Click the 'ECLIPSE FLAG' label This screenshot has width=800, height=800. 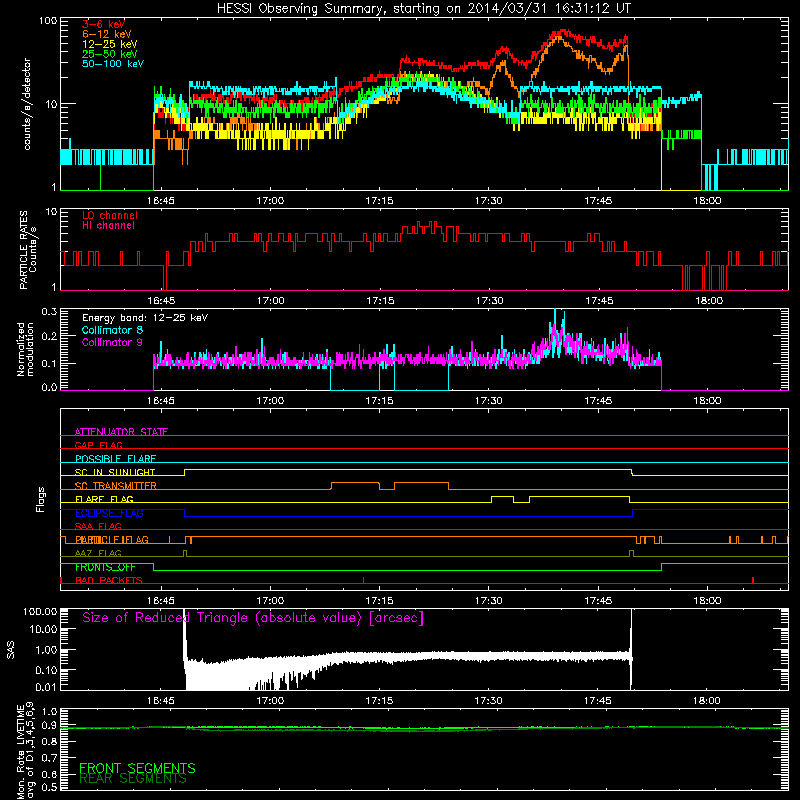109,513
